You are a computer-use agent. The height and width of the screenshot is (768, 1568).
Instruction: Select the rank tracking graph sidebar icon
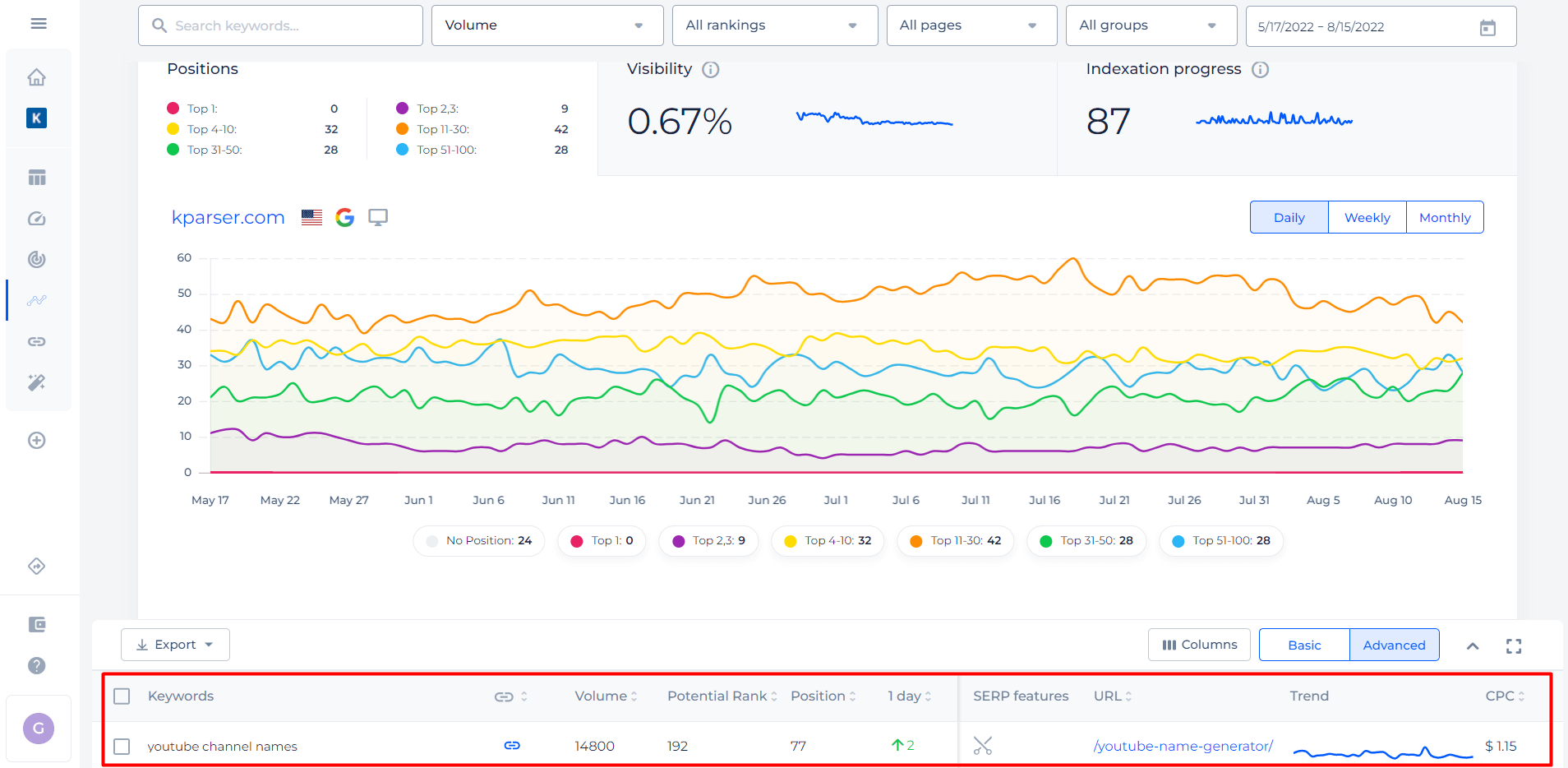(x=36, y=300)
